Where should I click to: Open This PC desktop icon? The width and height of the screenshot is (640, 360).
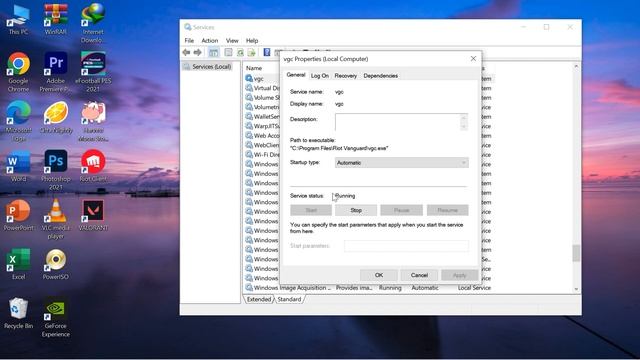click(18, 18)
